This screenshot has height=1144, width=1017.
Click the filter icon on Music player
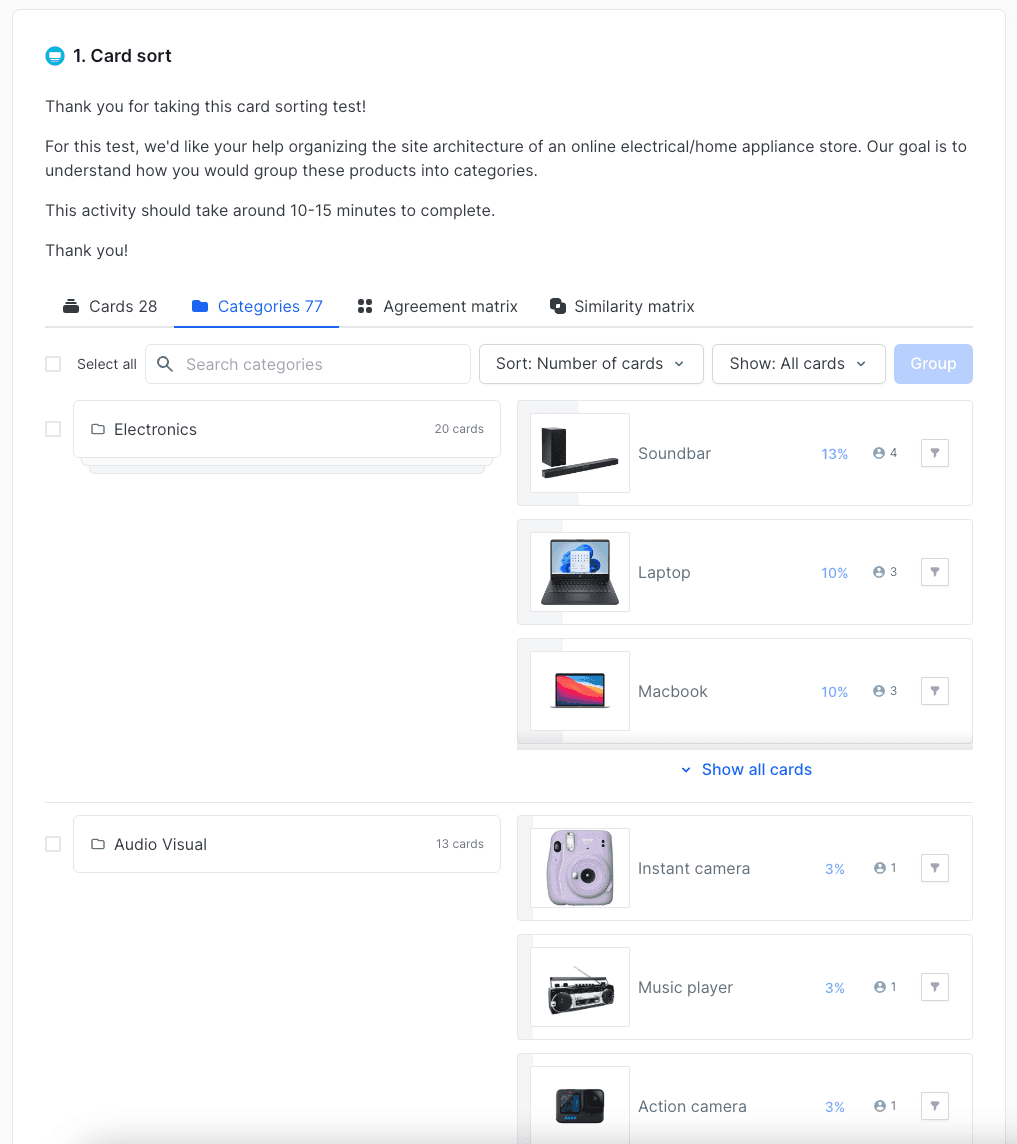[934, 987]
